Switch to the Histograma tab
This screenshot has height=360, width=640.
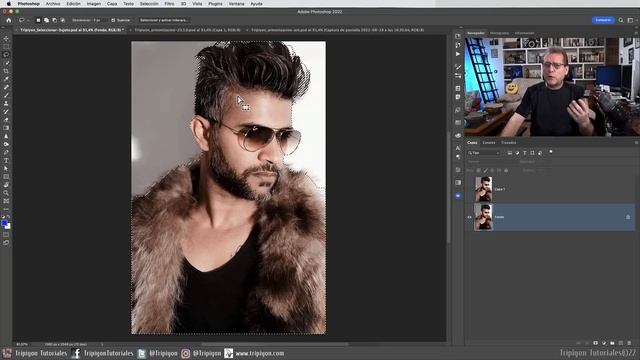tap(499, 33)
